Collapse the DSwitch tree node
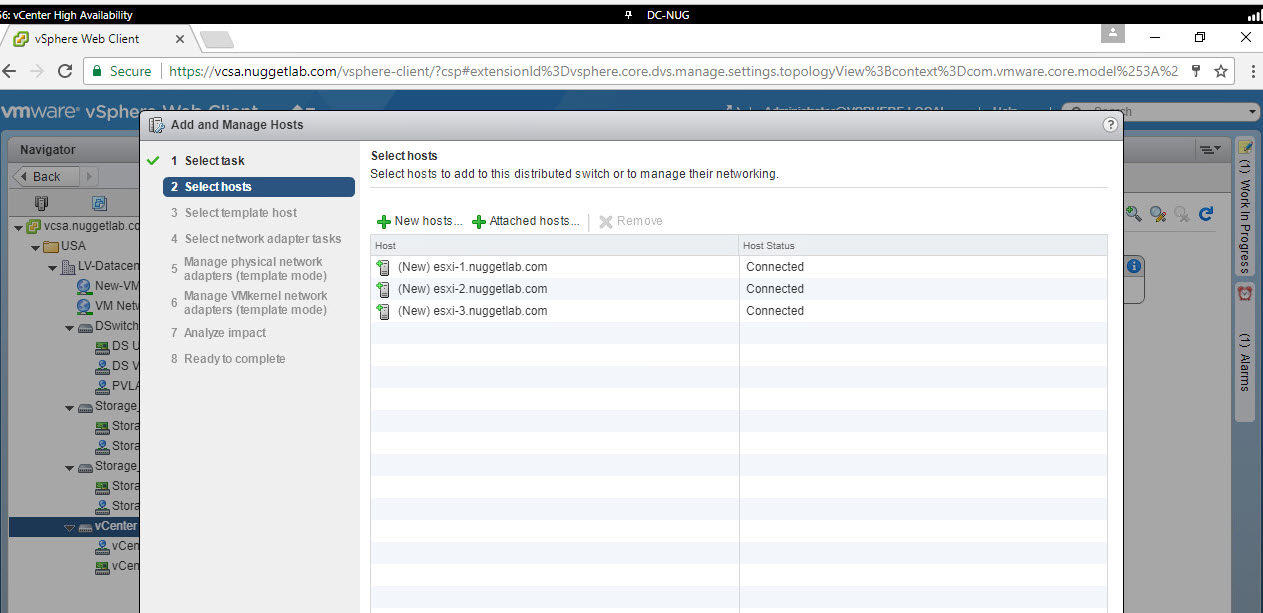The height and width of the screenshot is (613, 1263). coord(69,327)
